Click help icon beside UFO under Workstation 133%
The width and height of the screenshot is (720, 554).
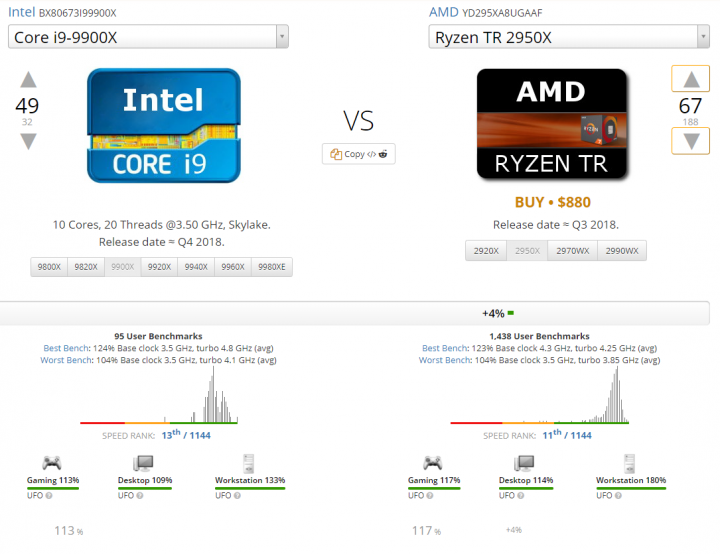[237, 496]
